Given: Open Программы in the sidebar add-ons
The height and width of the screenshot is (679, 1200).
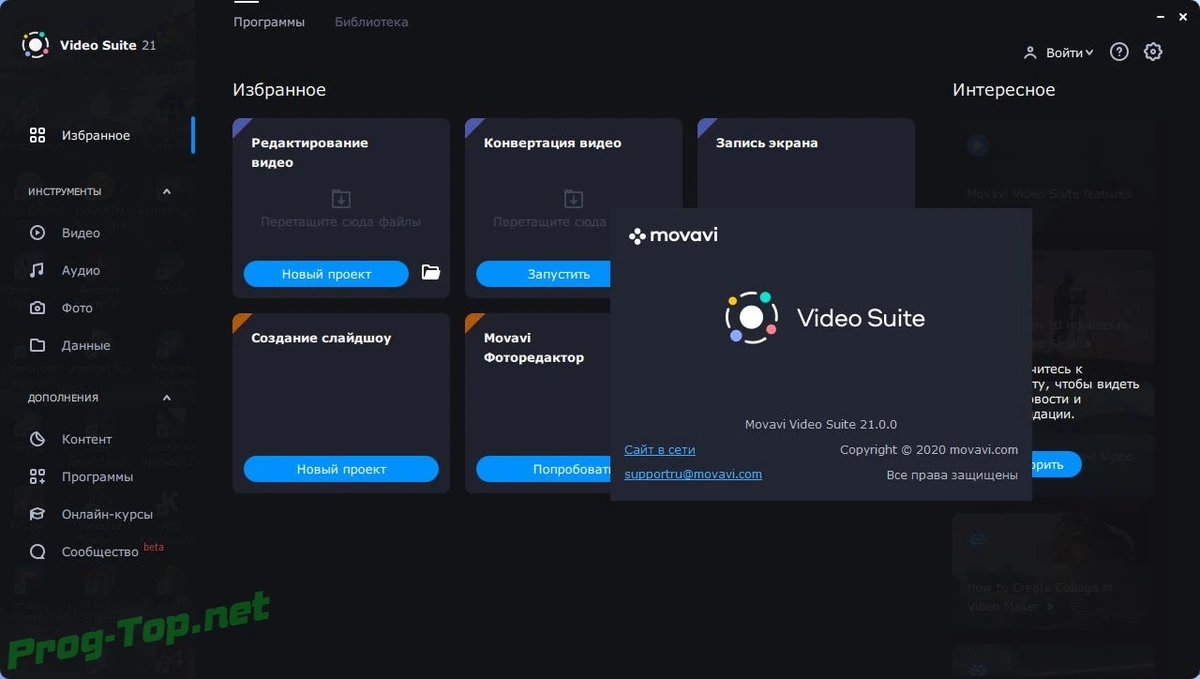Looking at the screenshot, I should click(97, 477).
